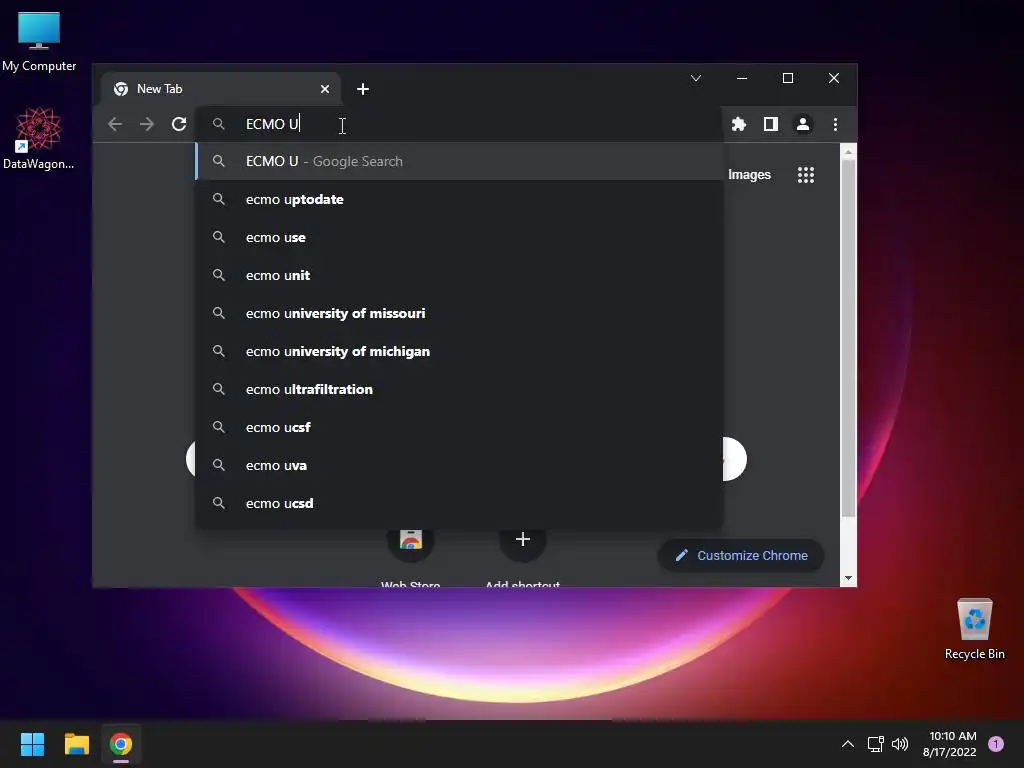Screen dimensions: 1024x768
Task: Reload the current page
Action: (179, 124)
